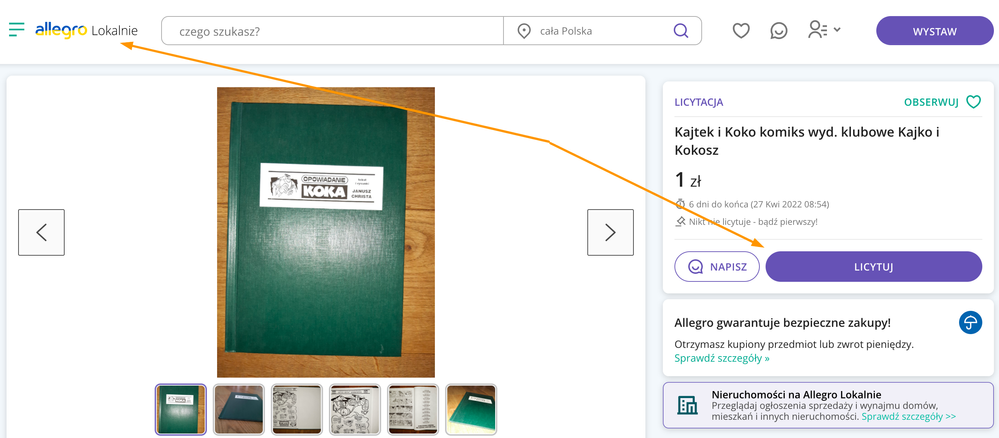The image size is (999, 438).
Task: Click the magnifier search icon
Action: [x=681, y=31]
